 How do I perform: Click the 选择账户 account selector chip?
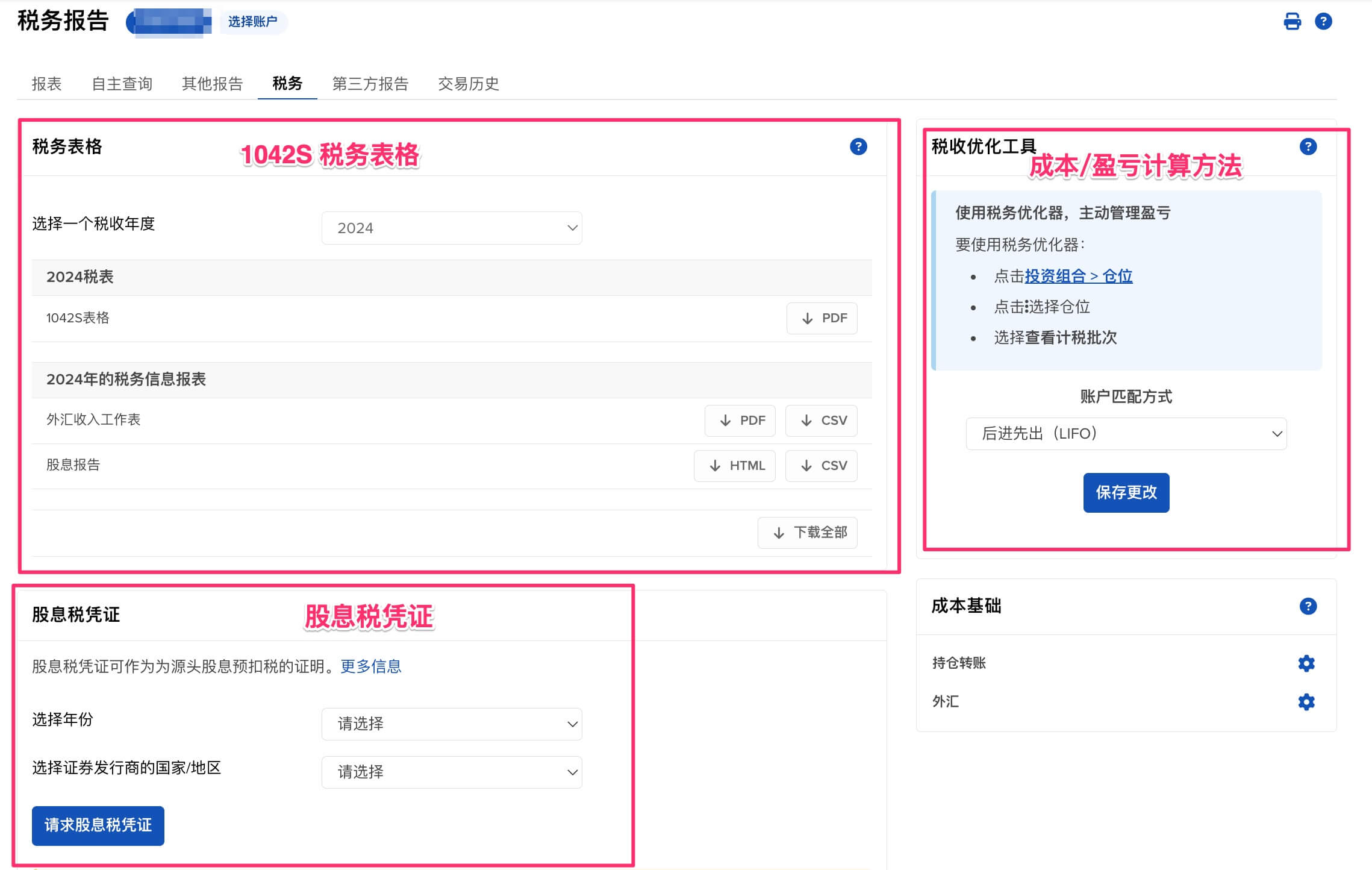coord(253,22)
